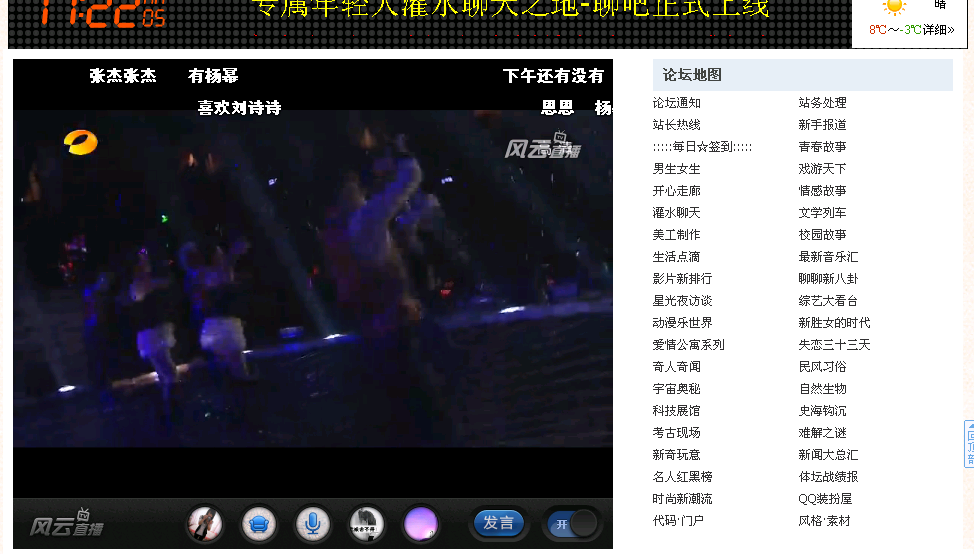The height and width of the screenshot is (554, 974).
Task: Open 论坛通知 forum link
Action: click(677, 103)
